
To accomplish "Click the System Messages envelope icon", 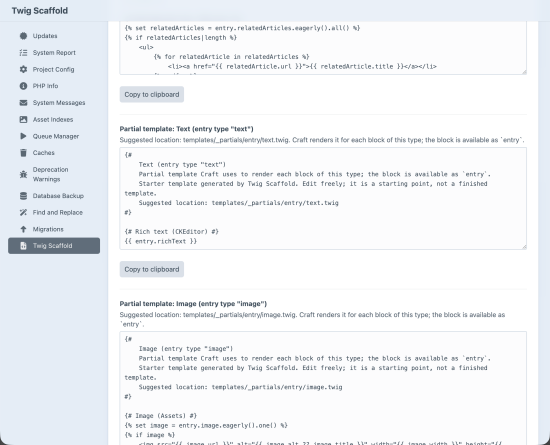I will point(23,103).
